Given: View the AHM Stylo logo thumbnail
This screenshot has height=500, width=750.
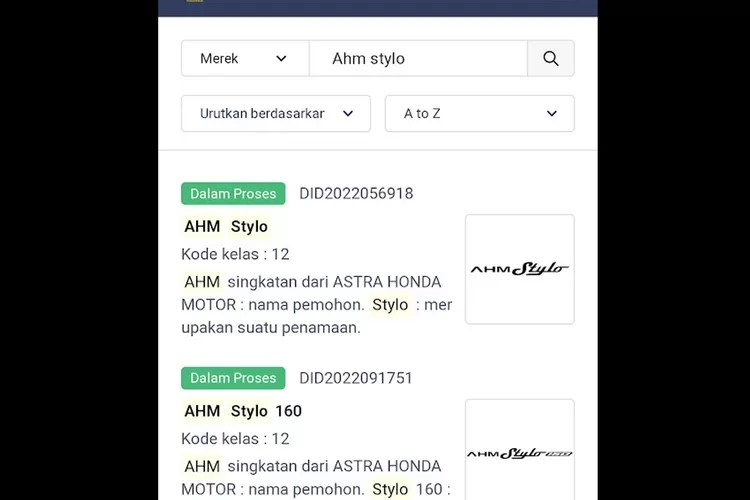Looking at the screenshot, I should coord(519,269).
